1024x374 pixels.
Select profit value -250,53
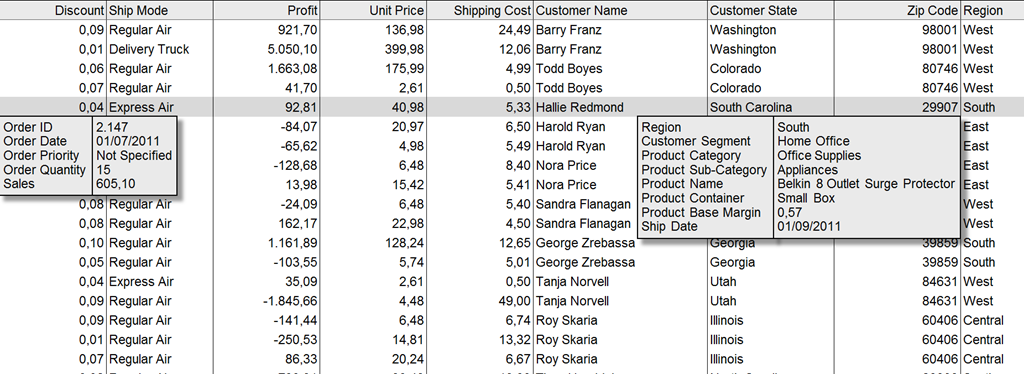click(296, 339)
